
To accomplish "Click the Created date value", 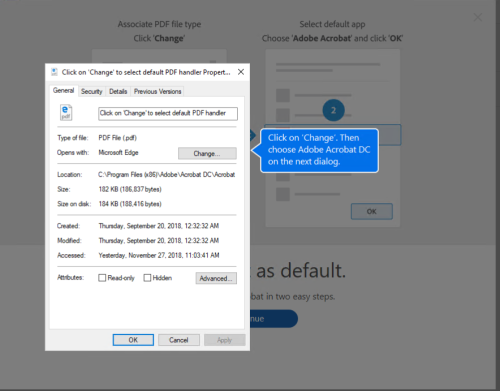I will click(159, 226).
